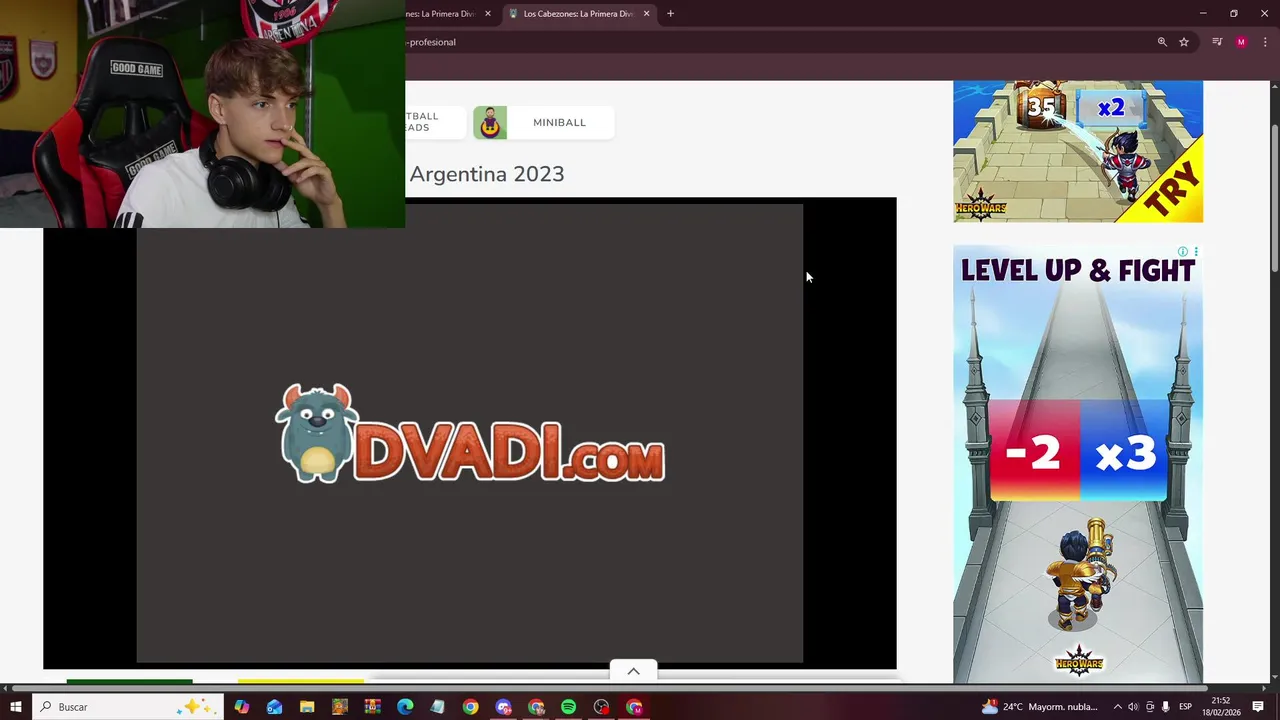
Task: Click the DVADI.com logo in the game
Action: [x=470, y=434]
